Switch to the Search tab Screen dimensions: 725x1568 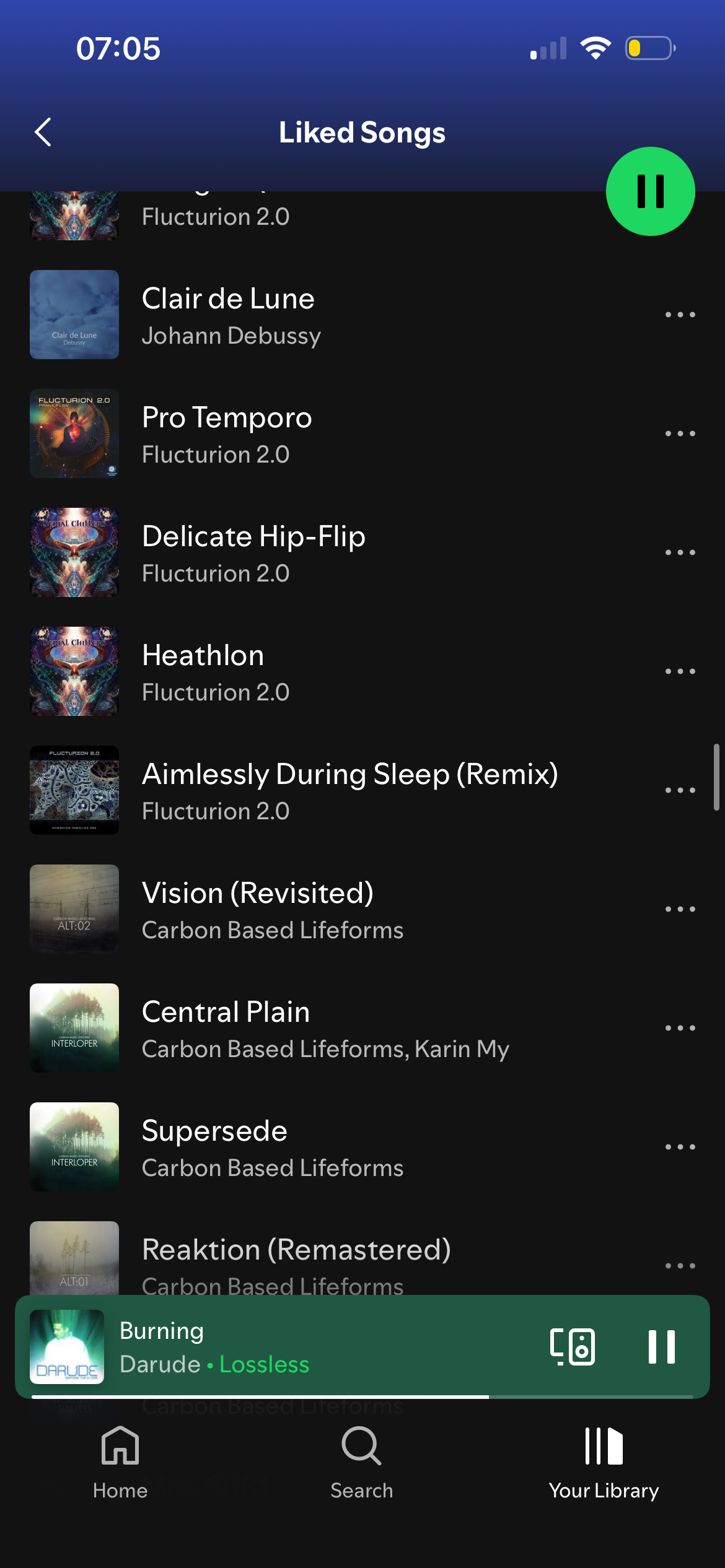362,1463
